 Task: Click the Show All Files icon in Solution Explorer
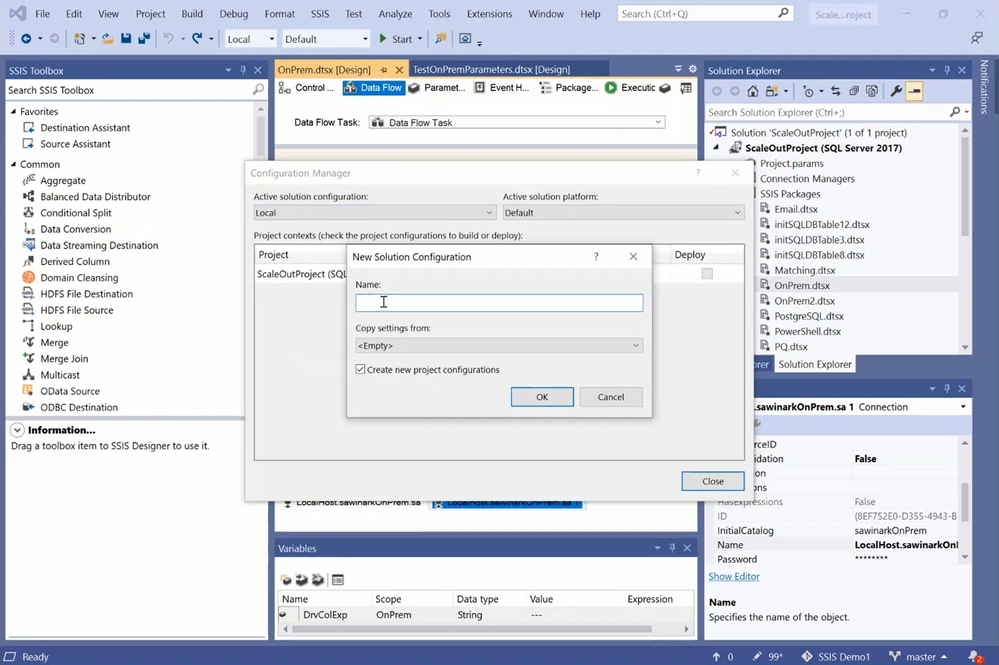tap(872, 91)
